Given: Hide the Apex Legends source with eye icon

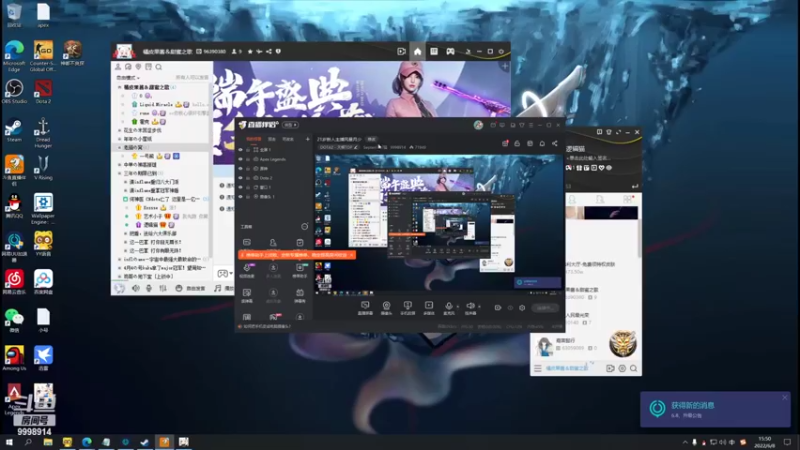Looking at the screenshot, I should tap(241, 159).
